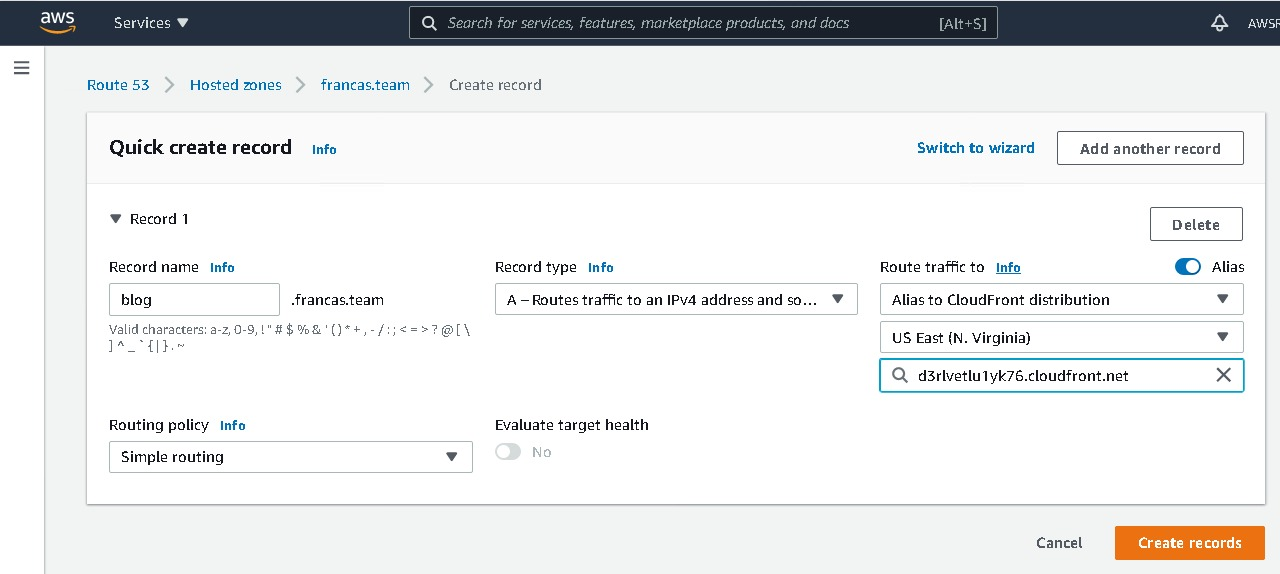Open the Services dropdown menu
The width and height of the screenshot is (1280, 574).
point(151,22)
